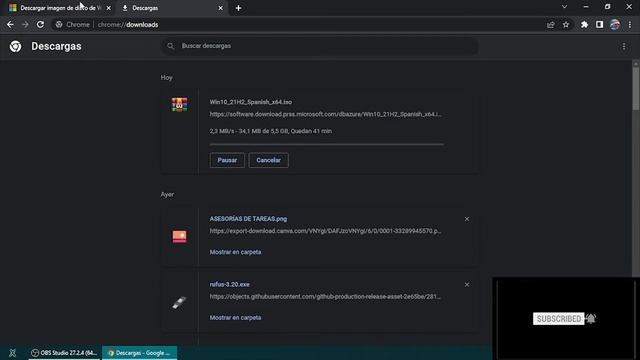Image resolution: width=640 pixels, height=360 pixels.
Task: Show ASESORÍAS DE TAREAS.png in folder
Action: (236, 252)
